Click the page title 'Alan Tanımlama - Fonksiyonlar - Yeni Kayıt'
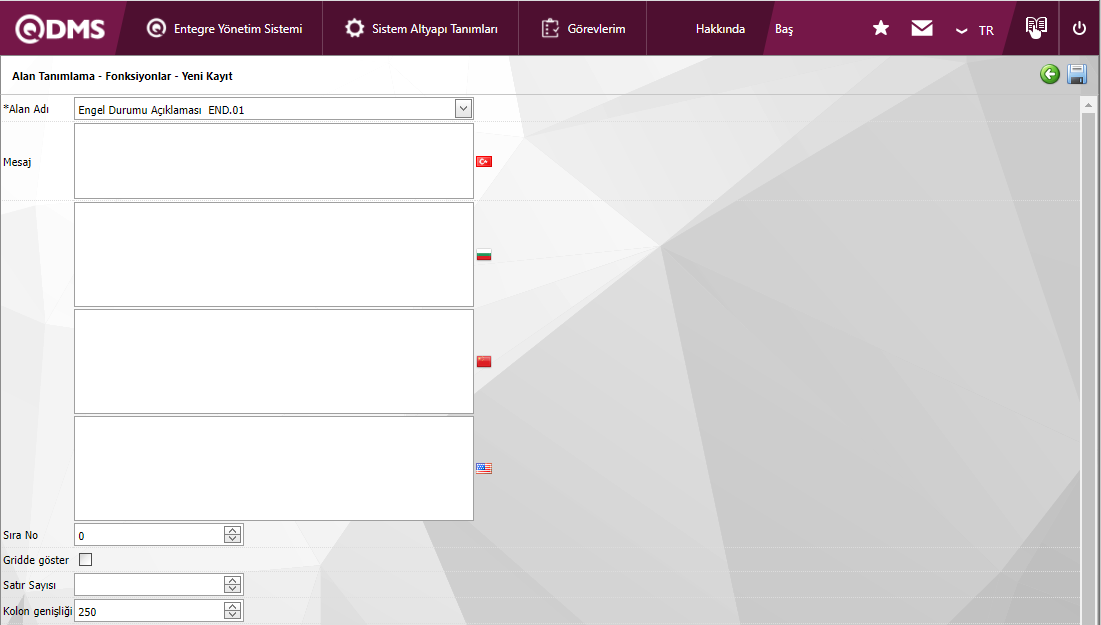The image size is (1101, 625). (122, 76)
